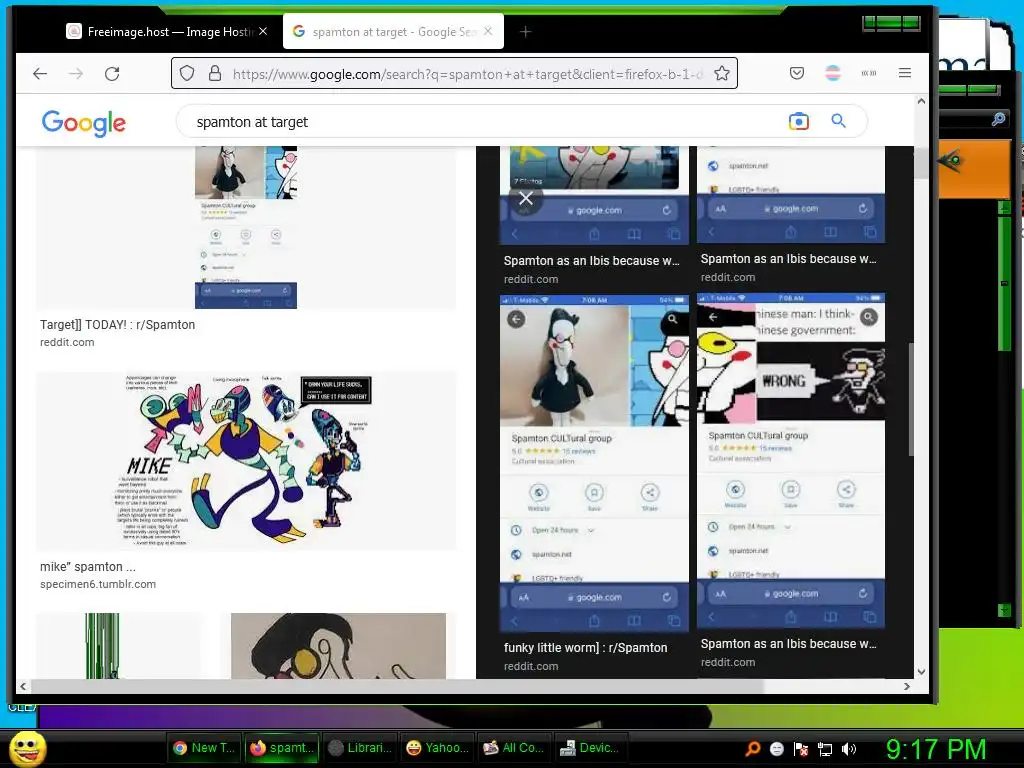Click the 9:17 PM clock
Viewport: 1024px width, 768px height.
[x=936, y=749]
